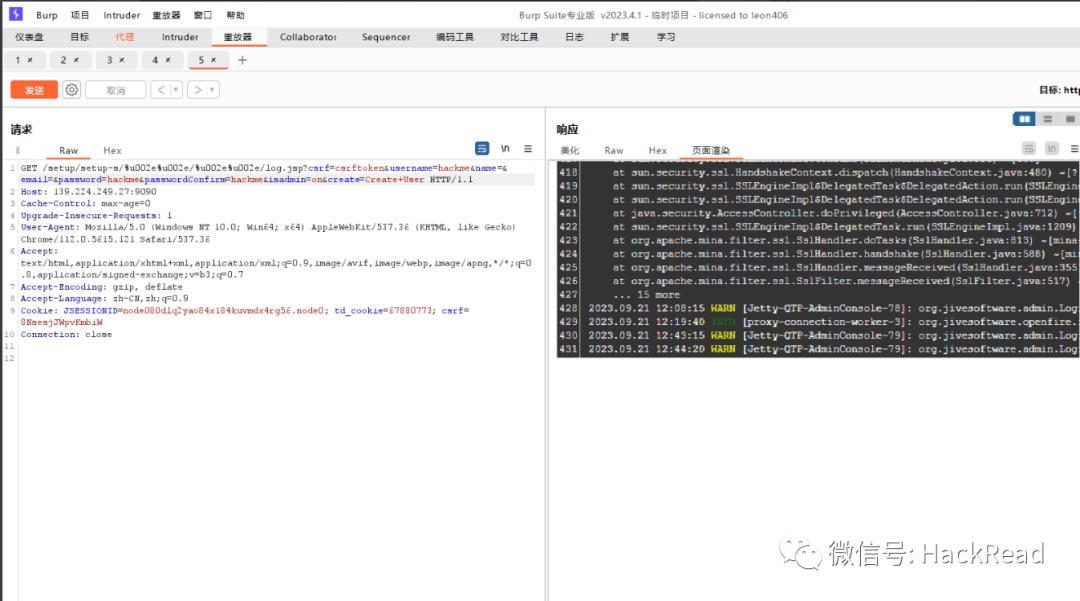The image size is (1080, 601).
Task: Switch to Sequencer tab
Action: [x=386, y=37]
